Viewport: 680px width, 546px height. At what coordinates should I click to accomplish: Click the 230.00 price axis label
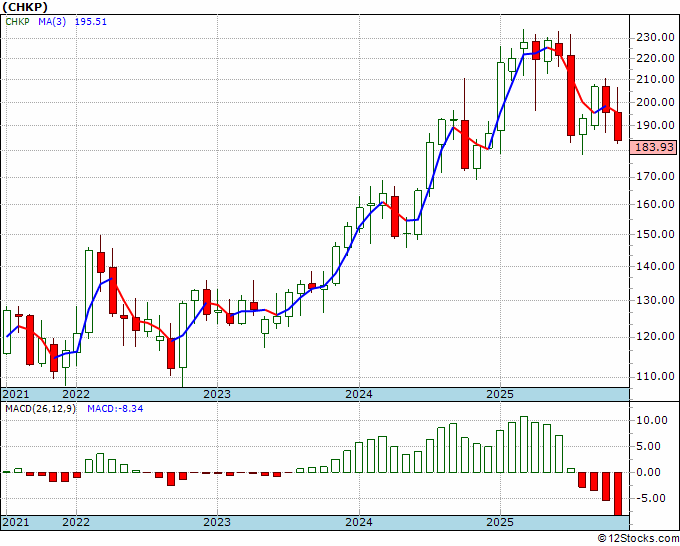[x=655, y=38]
